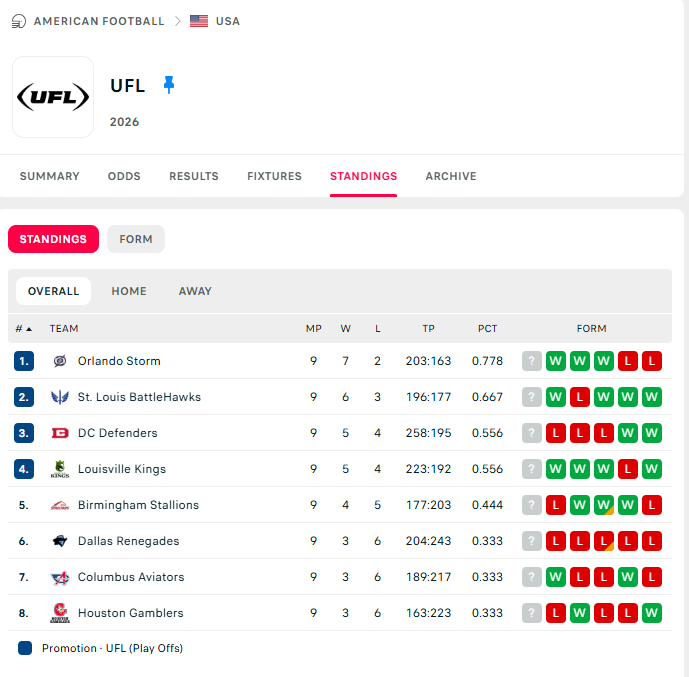Image resolution: width=689 pixels, height=677 pixels.
Task: Click St. Louis BattleHawks' rank 2 badge
Action: [x=24, y=397]
